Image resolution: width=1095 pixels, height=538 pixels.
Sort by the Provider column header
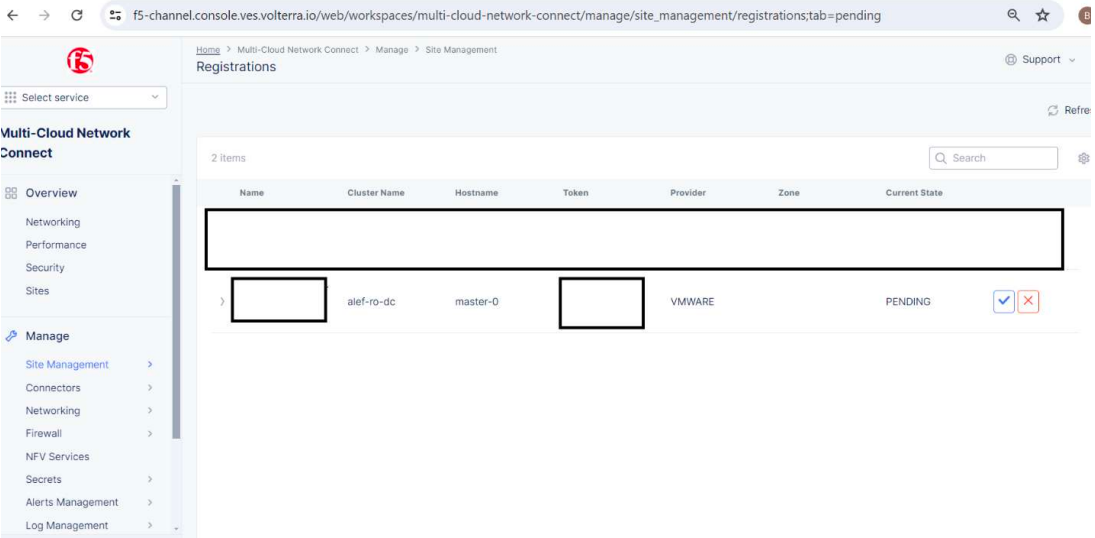(688, 193)
